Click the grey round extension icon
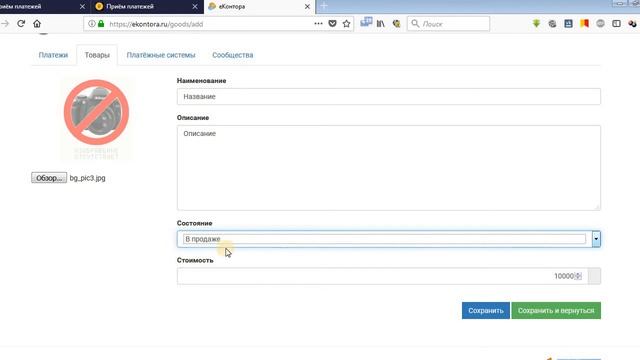 click(x=600, y=24)
